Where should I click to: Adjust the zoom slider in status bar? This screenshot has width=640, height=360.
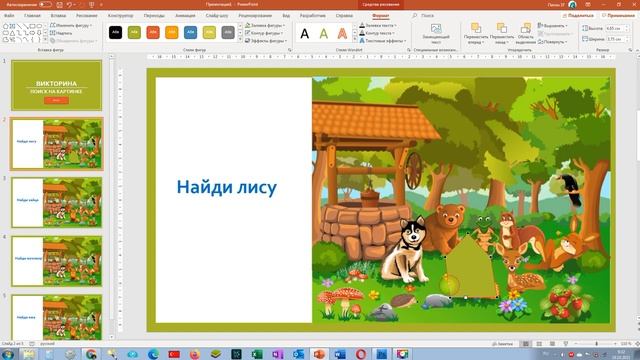click(x=596, y=344)
